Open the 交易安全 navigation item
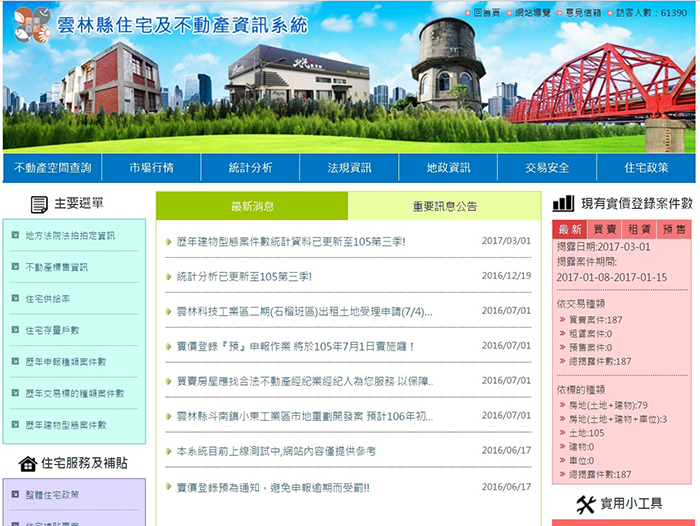Viewport: 700px width, 526px height. tap(547, 168)
